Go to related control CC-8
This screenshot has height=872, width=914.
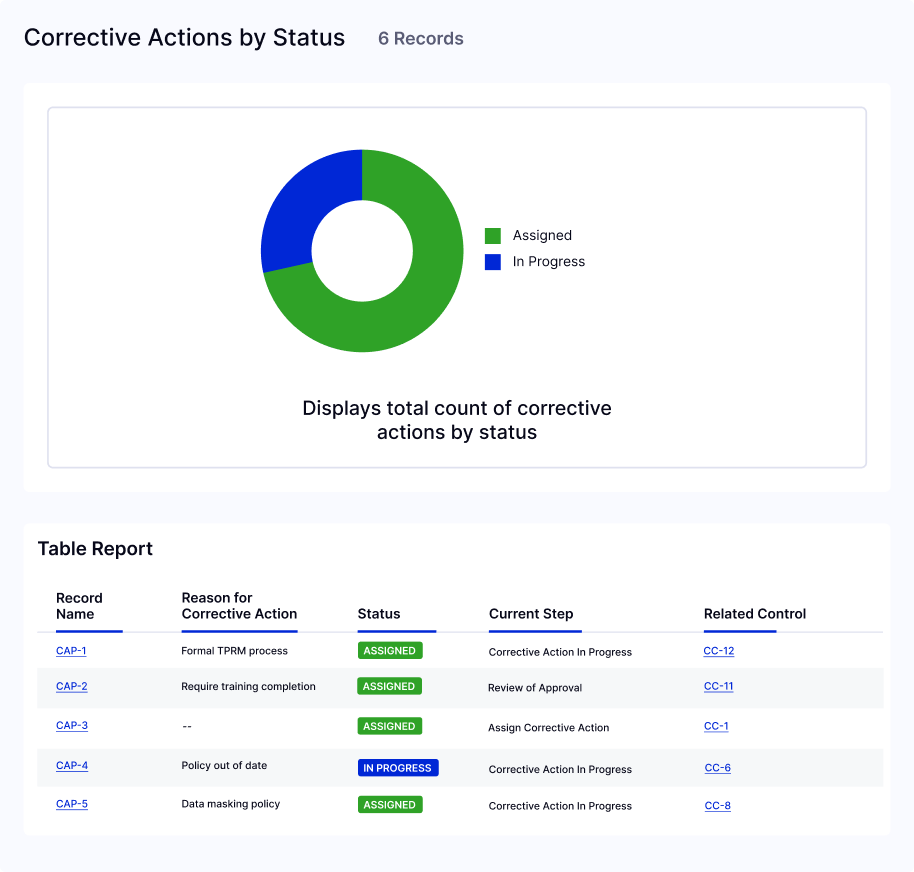[x=717, y=805]
